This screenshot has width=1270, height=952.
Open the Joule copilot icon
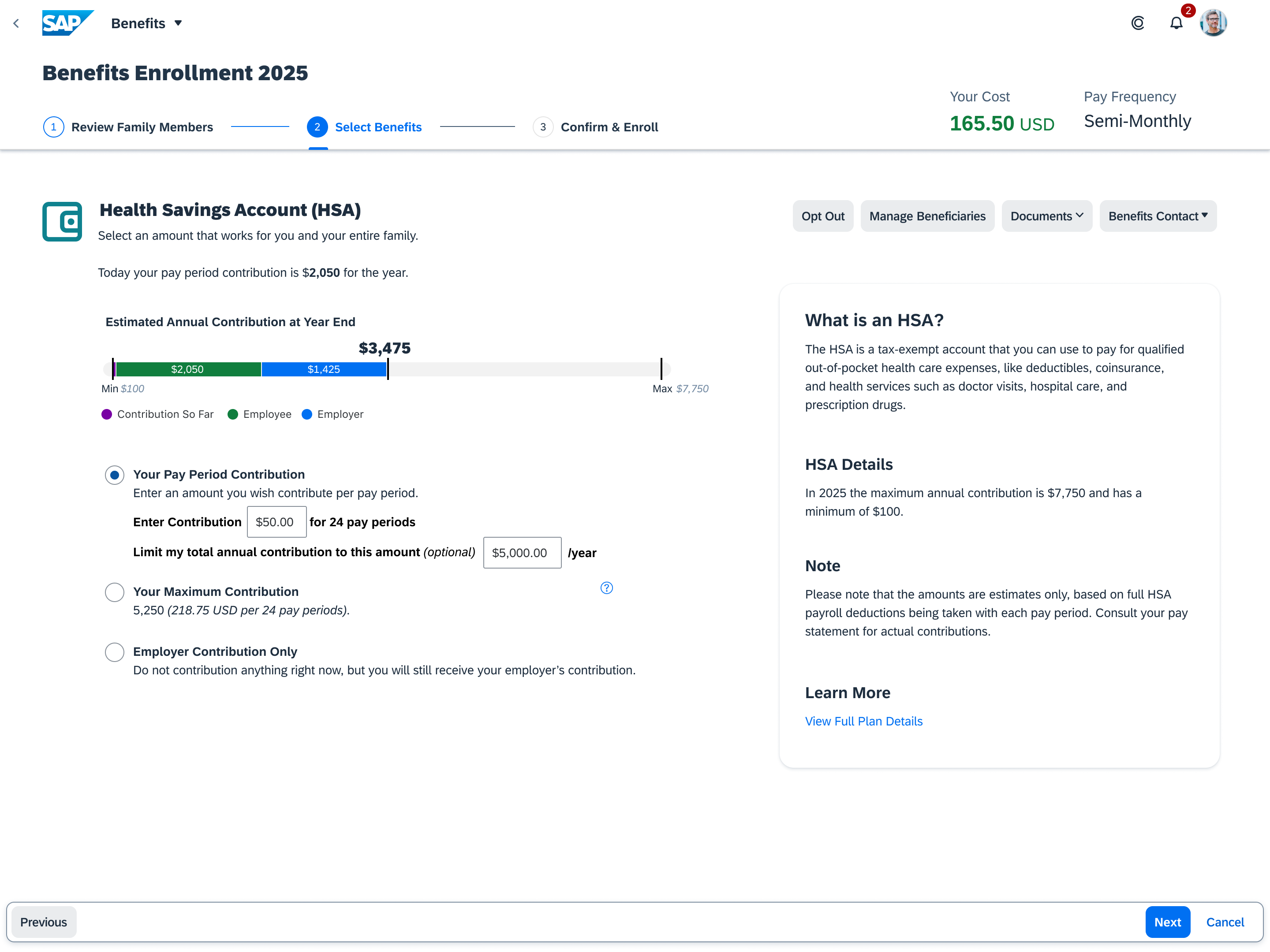click(x=1137, y=23)
